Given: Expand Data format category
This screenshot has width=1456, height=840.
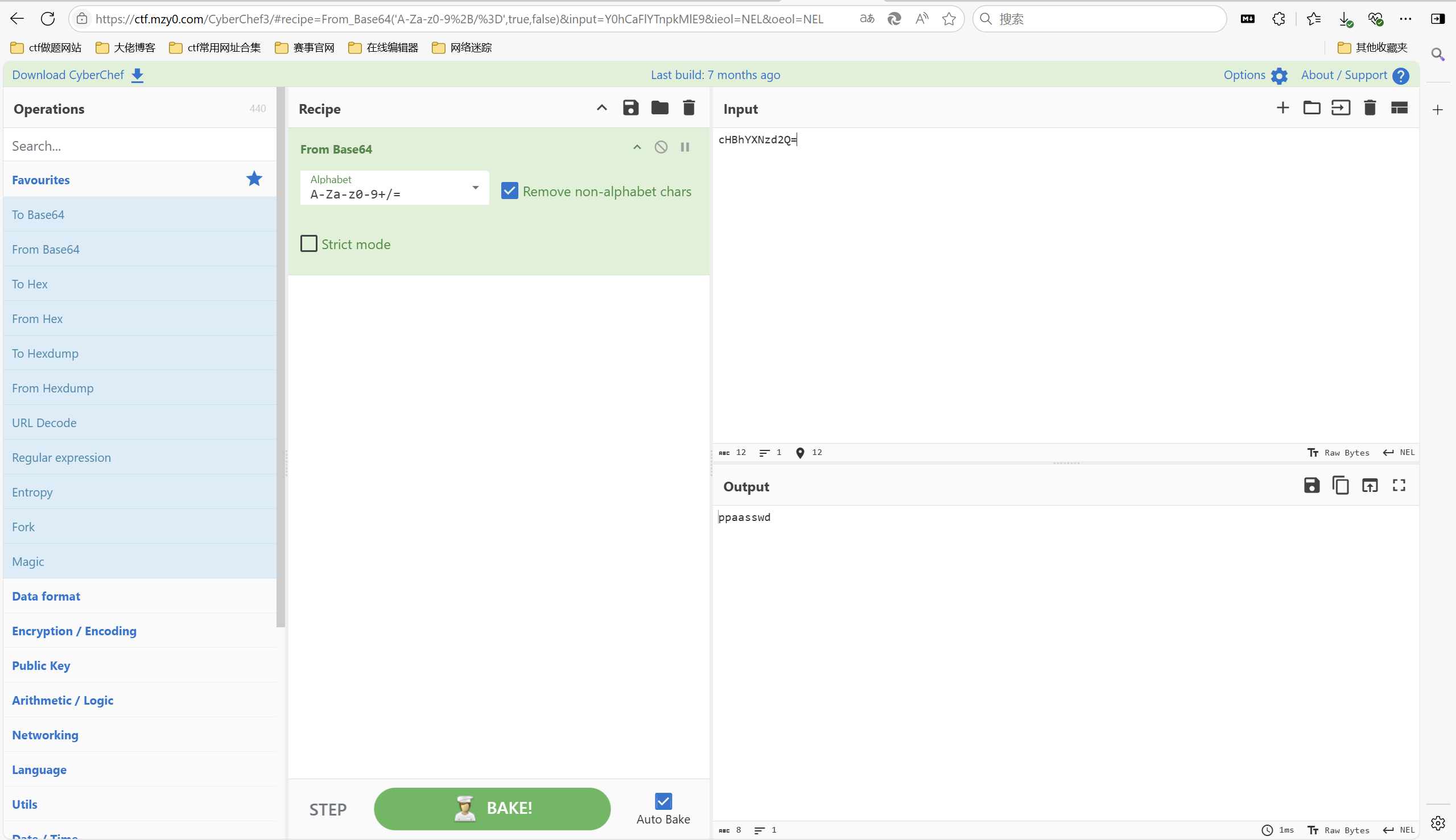Looking at the screenshot, I should pos(140,596).
